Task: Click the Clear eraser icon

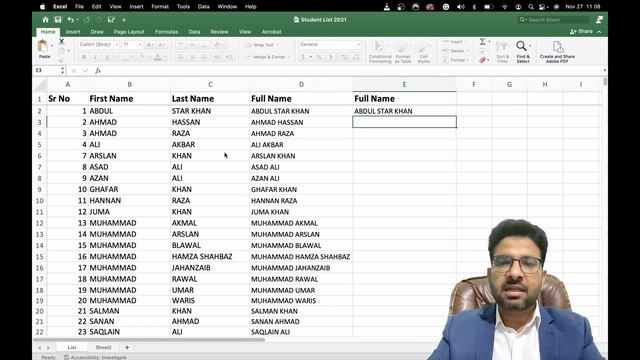Action: 482,60
